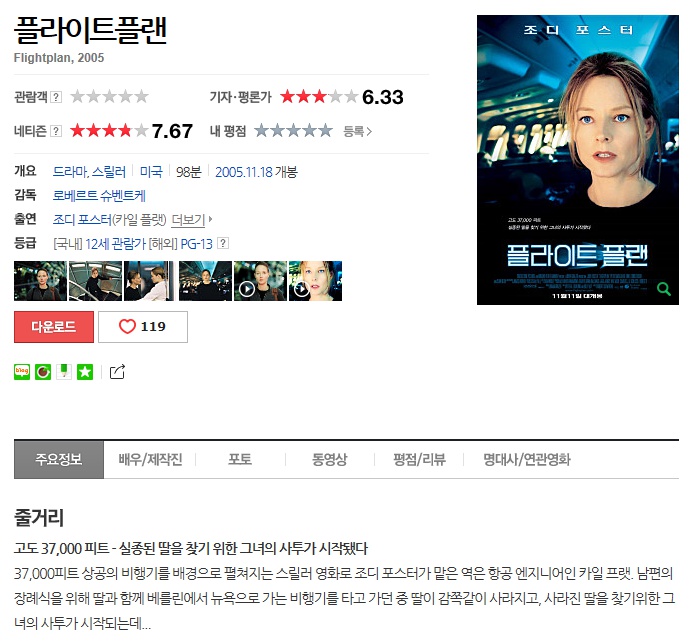689x641 pixels.
Task: Play the fifth still video thumbnail
Action: [x=260, y=281]
